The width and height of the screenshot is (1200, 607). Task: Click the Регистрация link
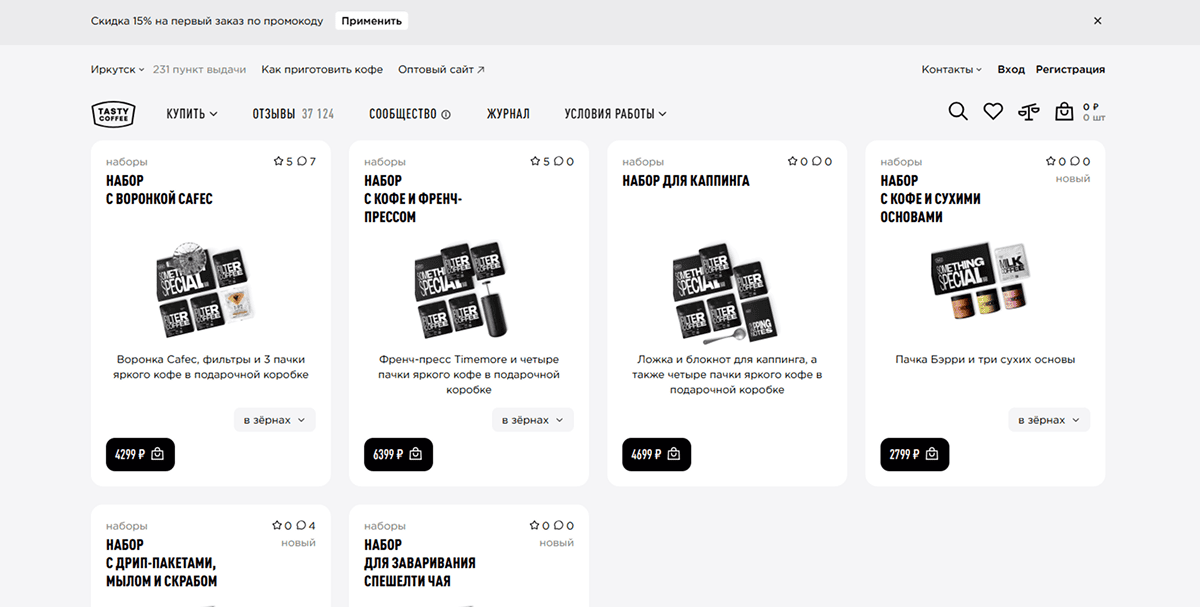tap(1070, 70)
